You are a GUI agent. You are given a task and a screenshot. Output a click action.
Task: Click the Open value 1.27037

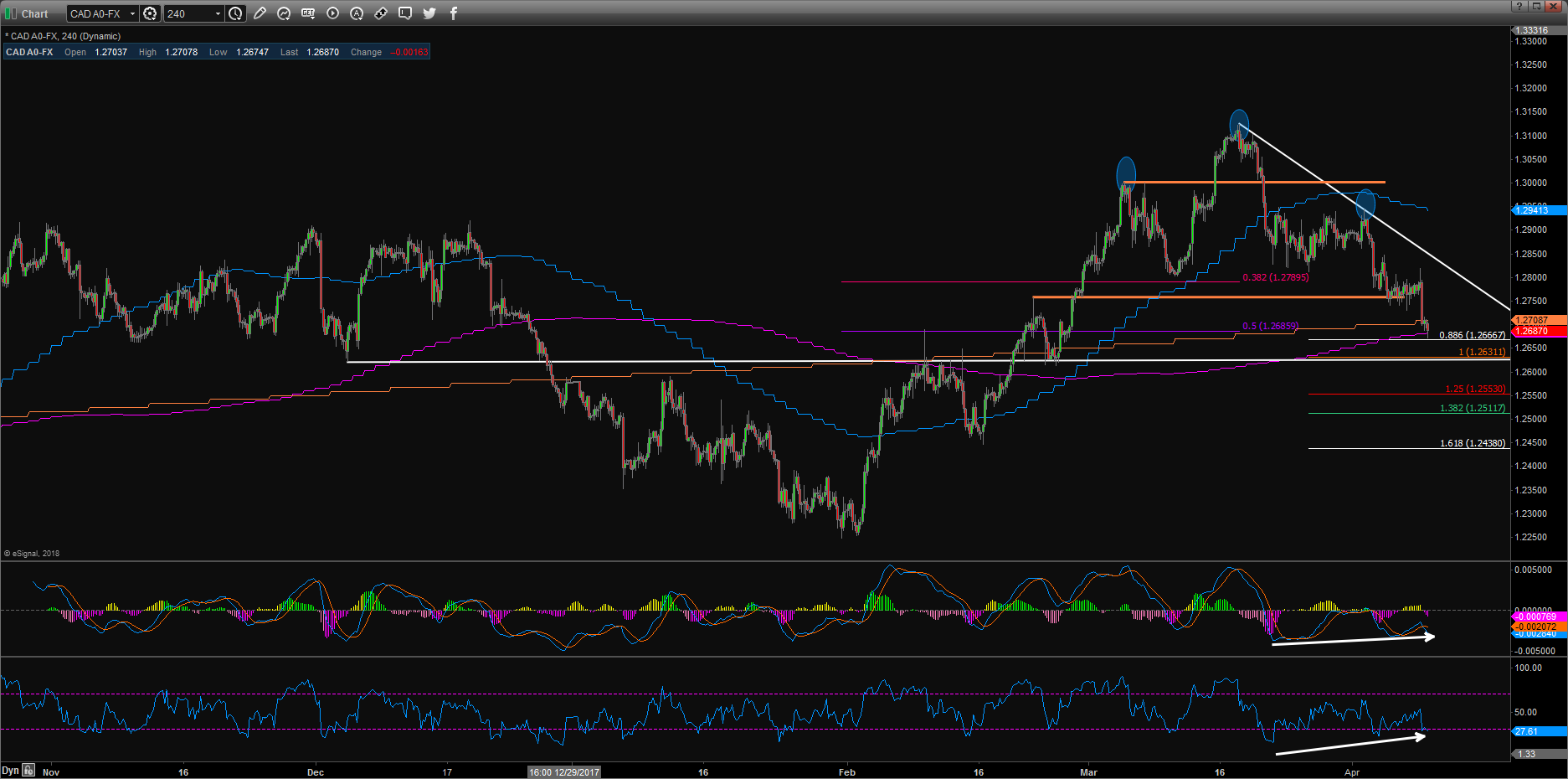111,52
